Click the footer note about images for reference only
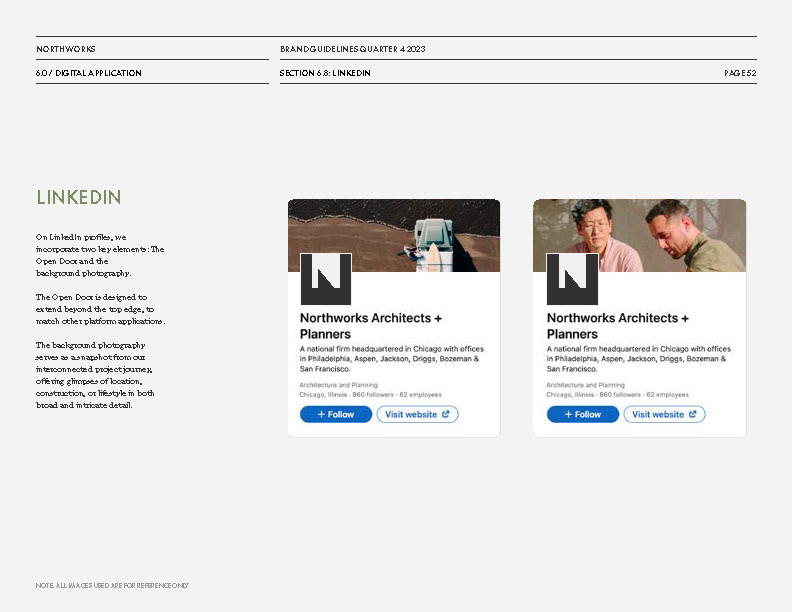The width and height of the screenshot is (792, 612). [112, 585]
